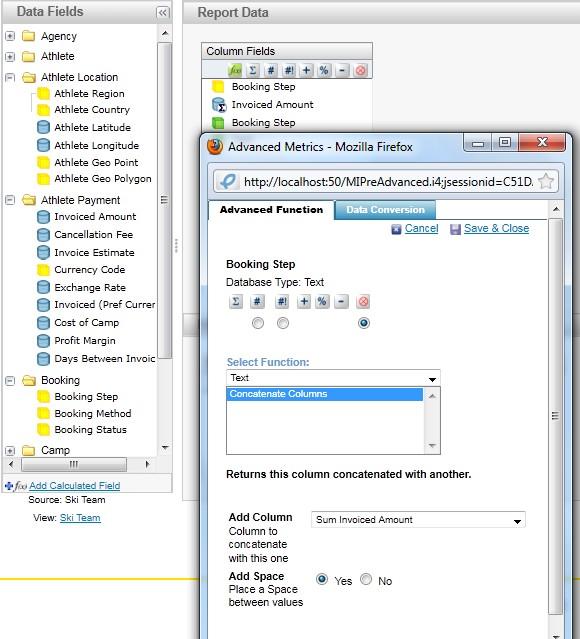The image size is (580, 639).
Task: Click the splitter handle beside Data Fields panel
Action: 176,246
